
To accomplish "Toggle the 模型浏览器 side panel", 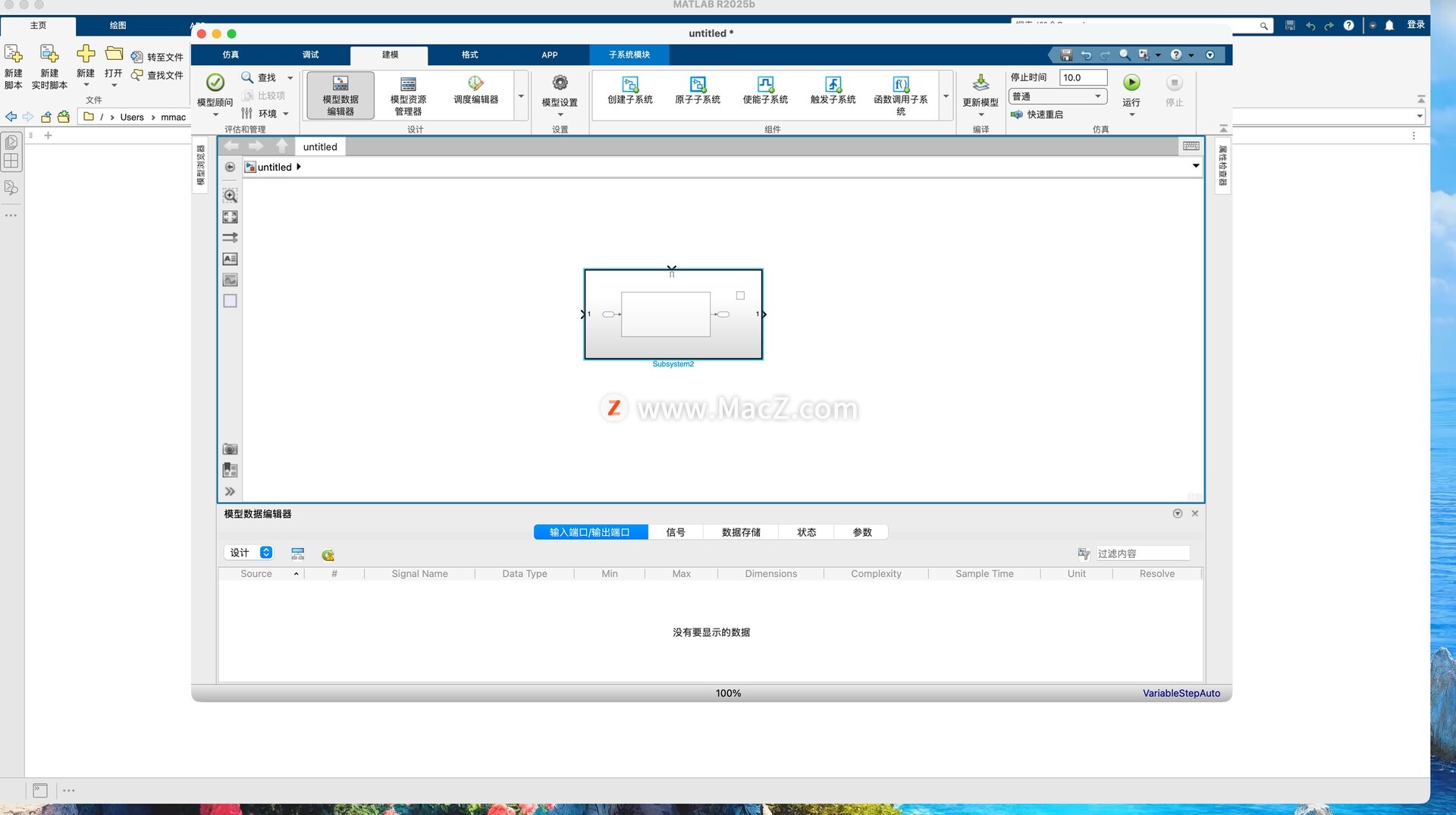I will click(200, 165).
